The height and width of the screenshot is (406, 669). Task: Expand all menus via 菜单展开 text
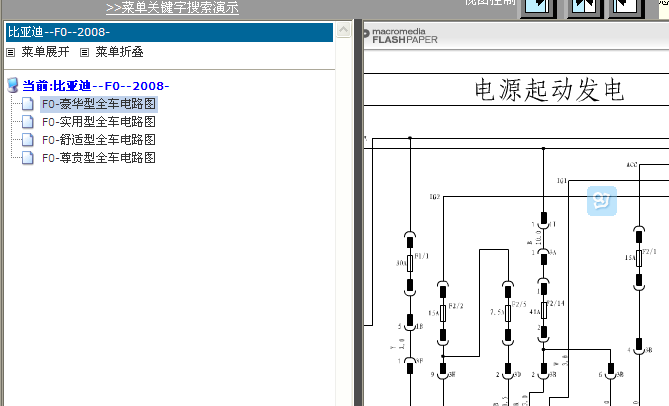click(x=45, y=52)
